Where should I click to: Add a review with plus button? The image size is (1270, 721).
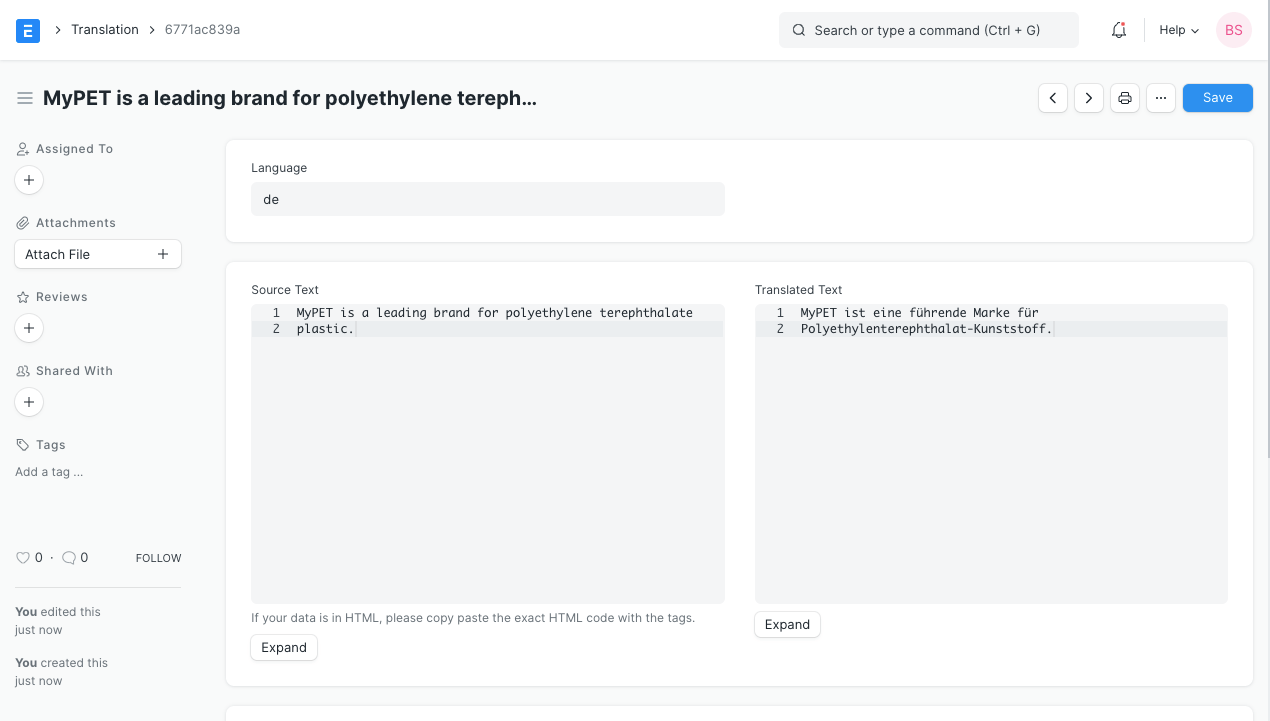[x=29, y=328]
